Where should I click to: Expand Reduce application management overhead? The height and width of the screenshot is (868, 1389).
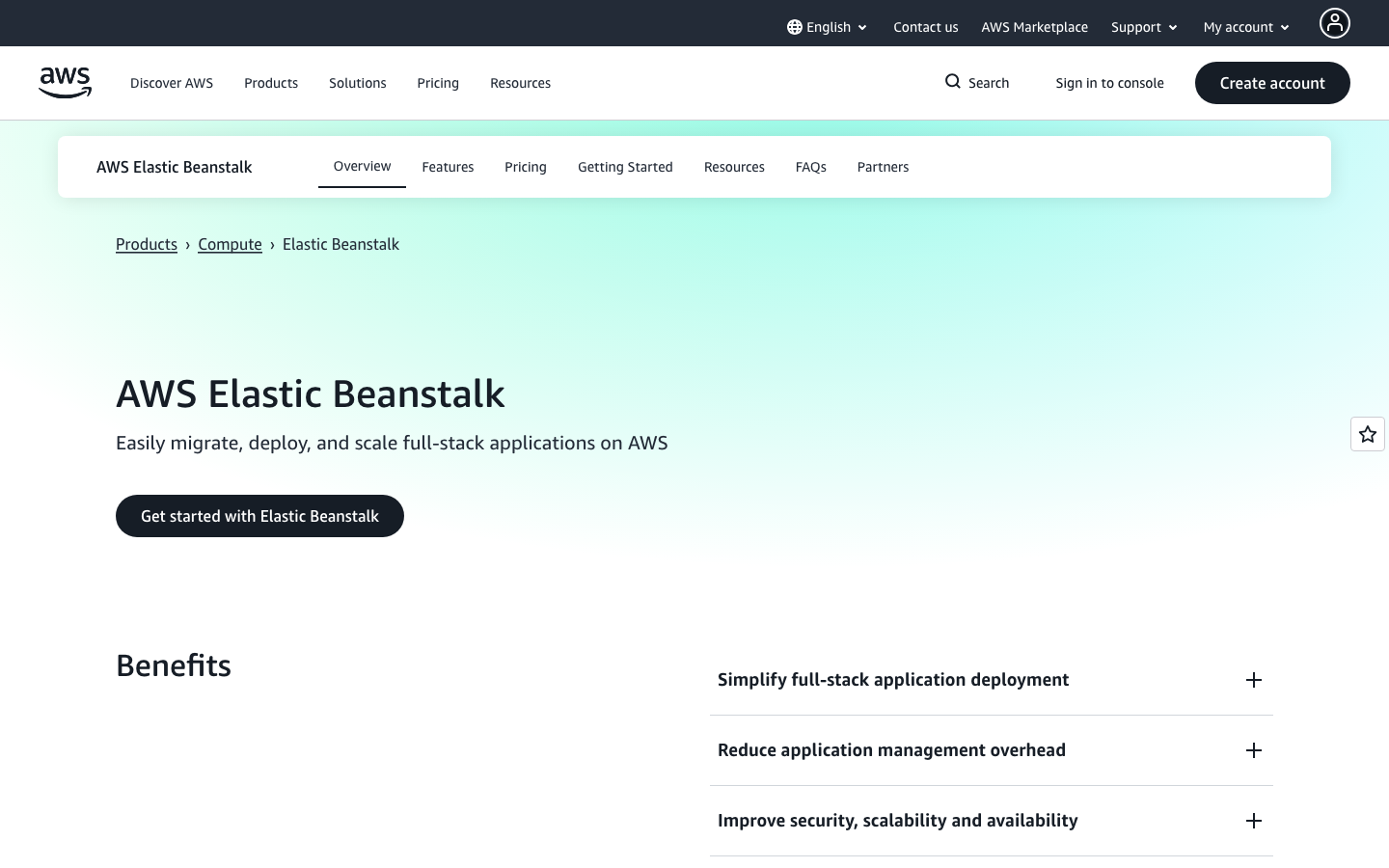992,750
